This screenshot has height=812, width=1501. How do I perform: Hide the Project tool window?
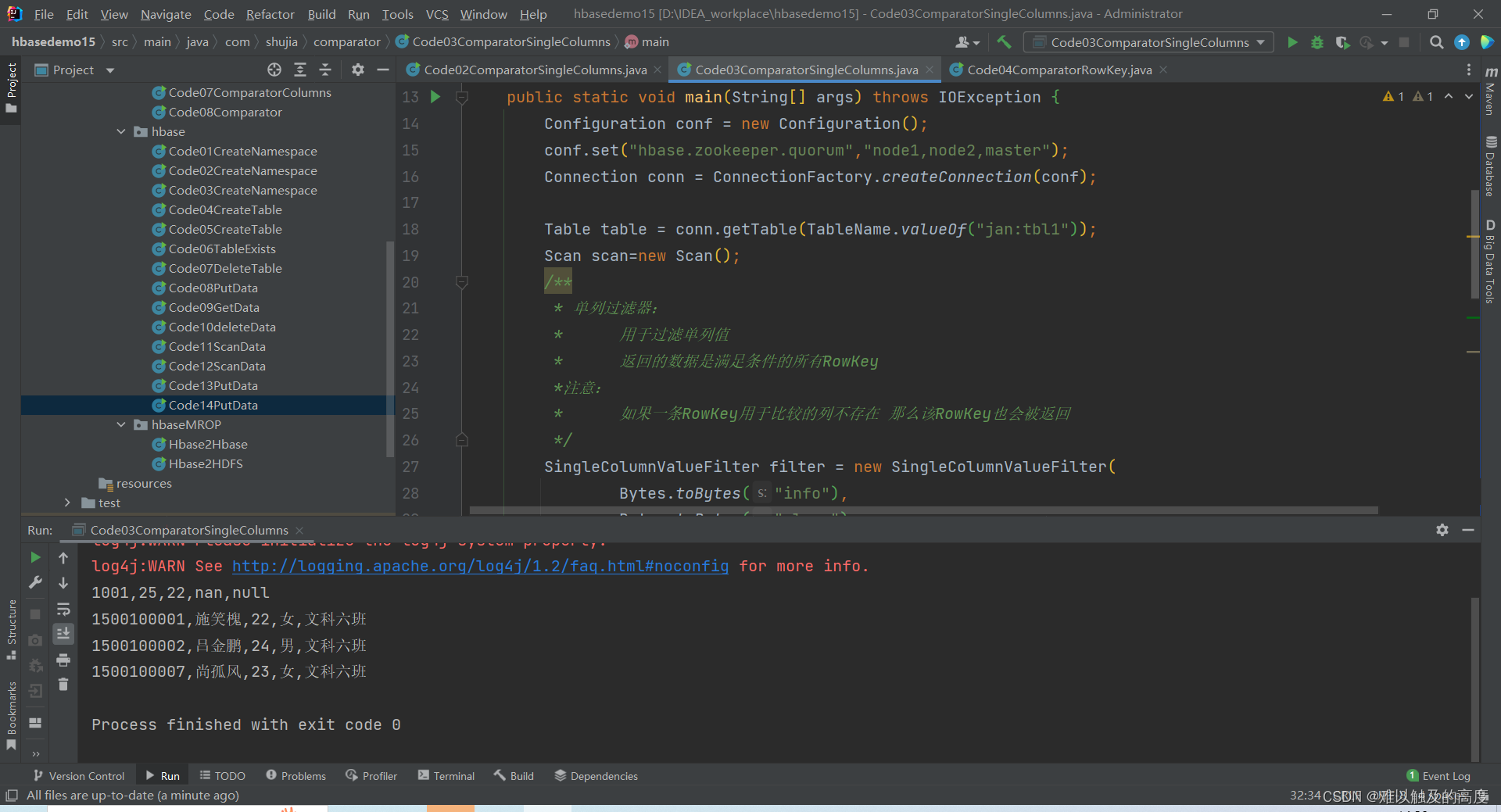click(383, 70)
